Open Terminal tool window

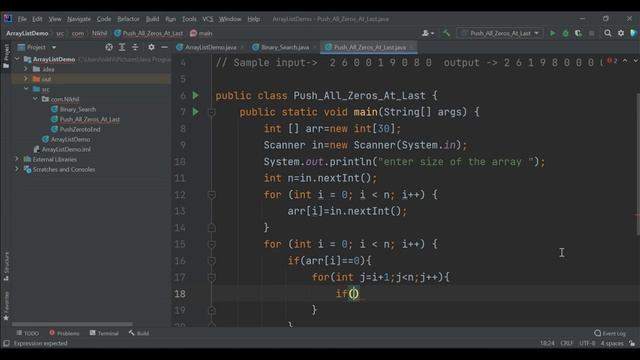click(104, 333)
